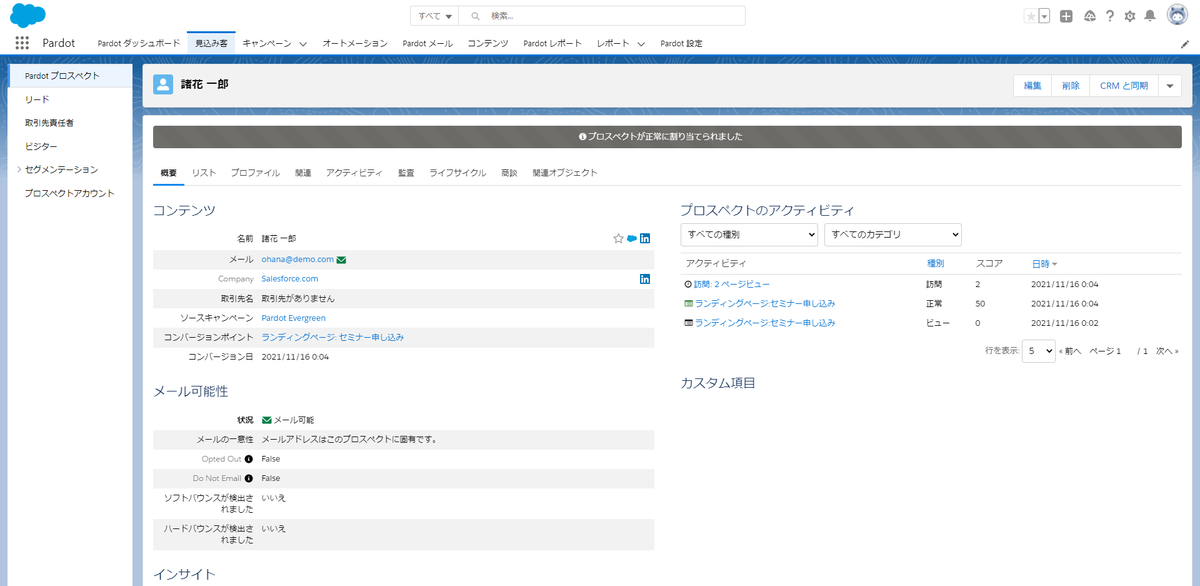Change the rows displayed dropdown showing 5

point(1038,351)
